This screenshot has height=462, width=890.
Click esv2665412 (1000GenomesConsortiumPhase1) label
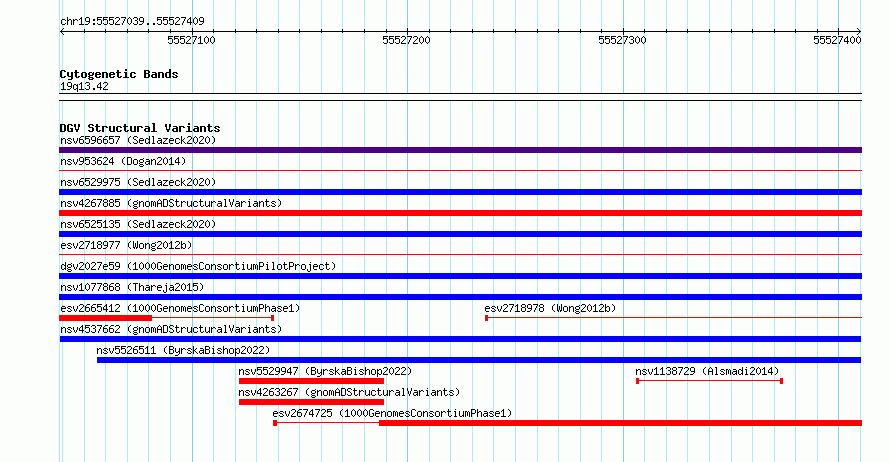tap(180, 308)
